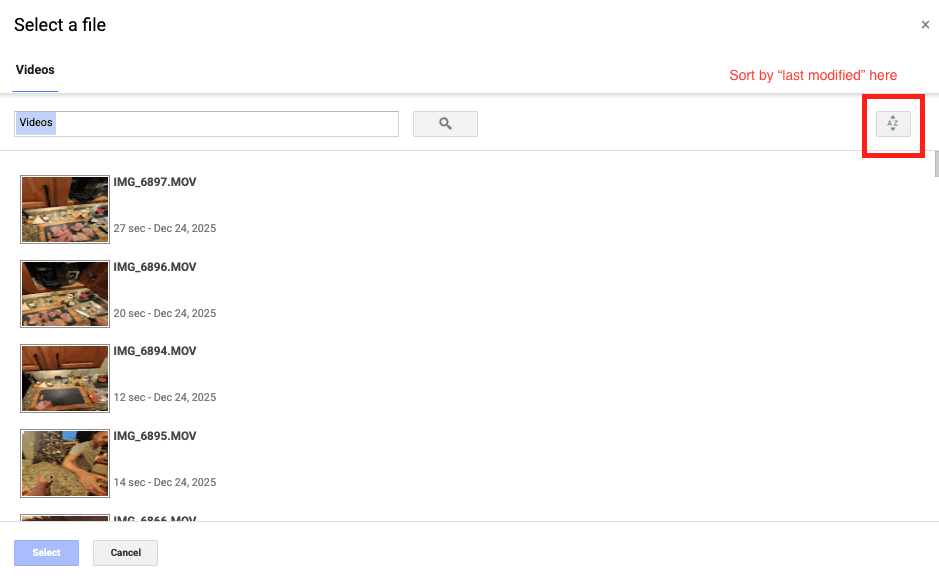Click the "27 sec - Dec 24, 2025" text
The width and height of the screenshot is (939, 580).
point(165,228)
